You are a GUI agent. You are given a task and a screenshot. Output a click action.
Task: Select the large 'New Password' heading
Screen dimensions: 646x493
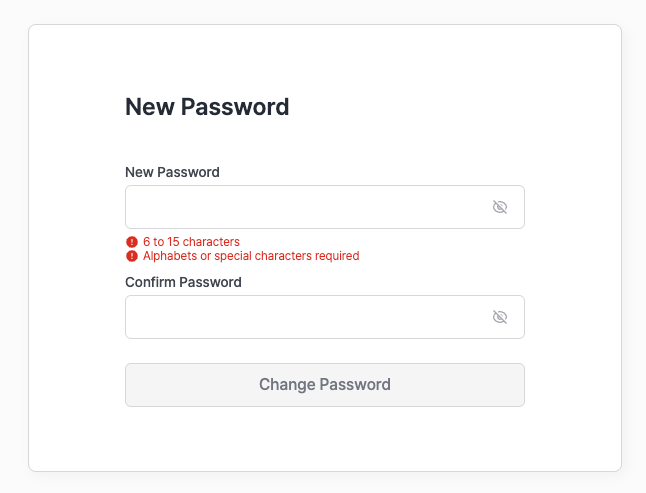[x=207, y=107]
